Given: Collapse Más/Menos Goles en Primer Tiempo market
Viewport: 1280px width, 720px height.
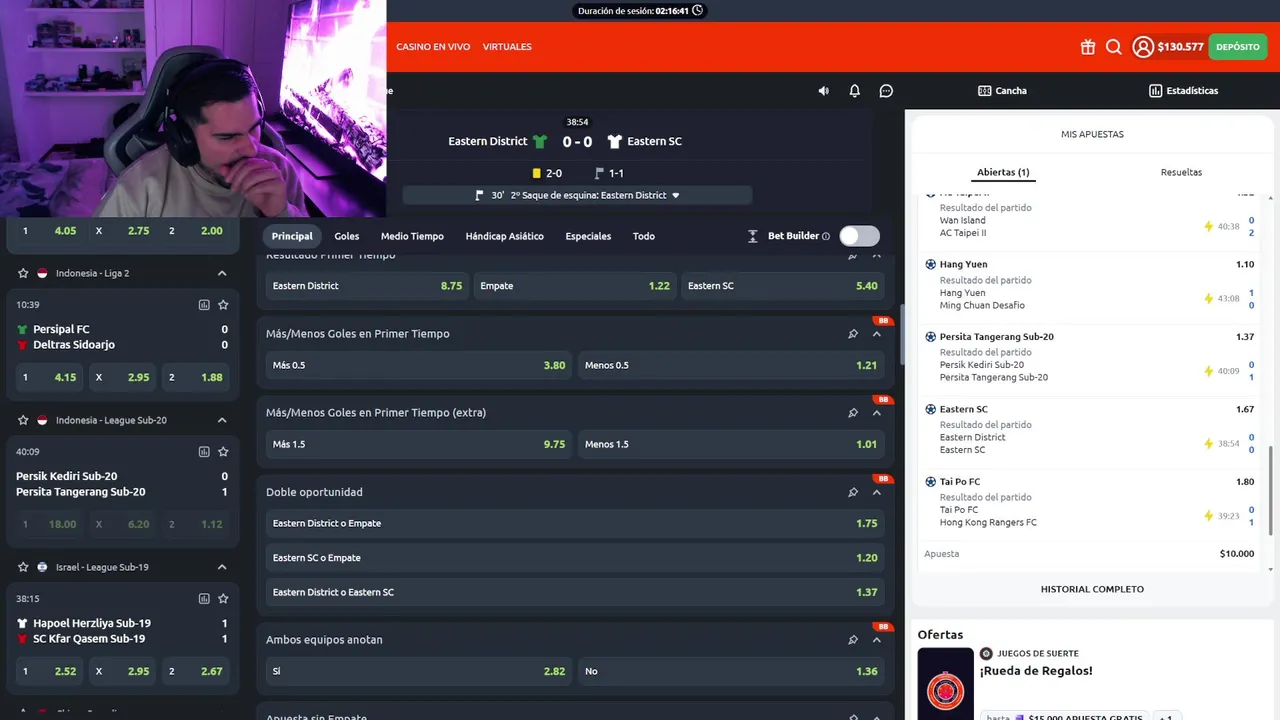Looking at the screenshot, I should 877,334.
